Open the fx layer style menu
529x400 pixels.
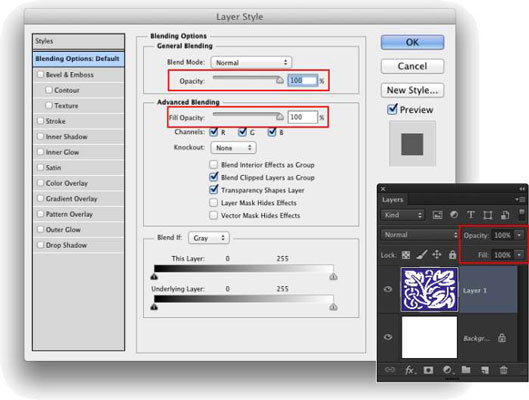[x=410, y=370]
